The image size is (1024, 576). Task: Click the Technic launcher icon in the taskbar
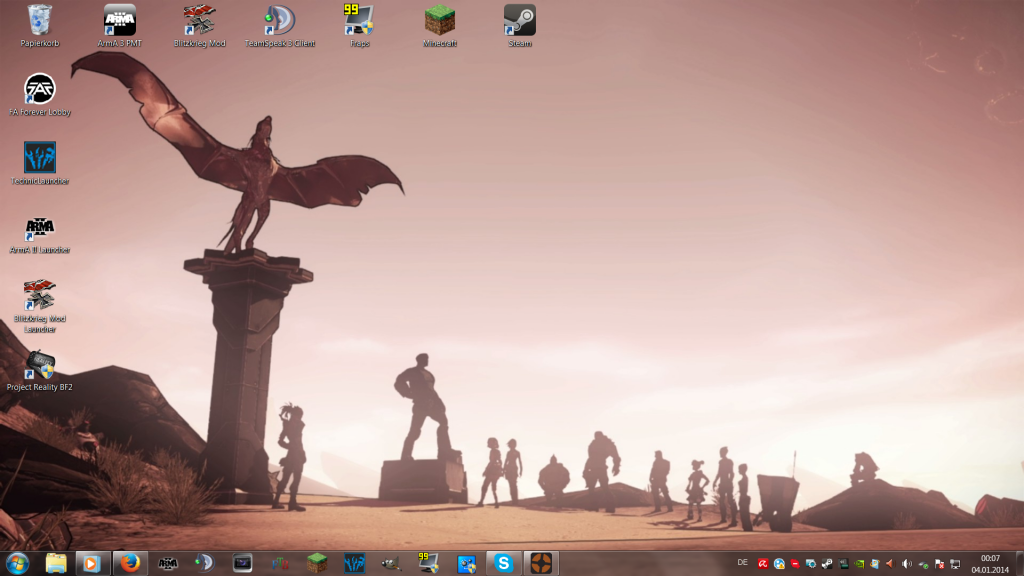(355, 563)
